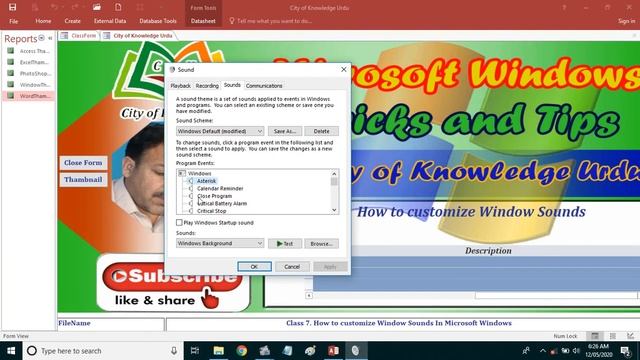Switch to the Playback tab
The height and width of the screenshot is (360, 640).
pyautogui.click(x=180, y=86)
